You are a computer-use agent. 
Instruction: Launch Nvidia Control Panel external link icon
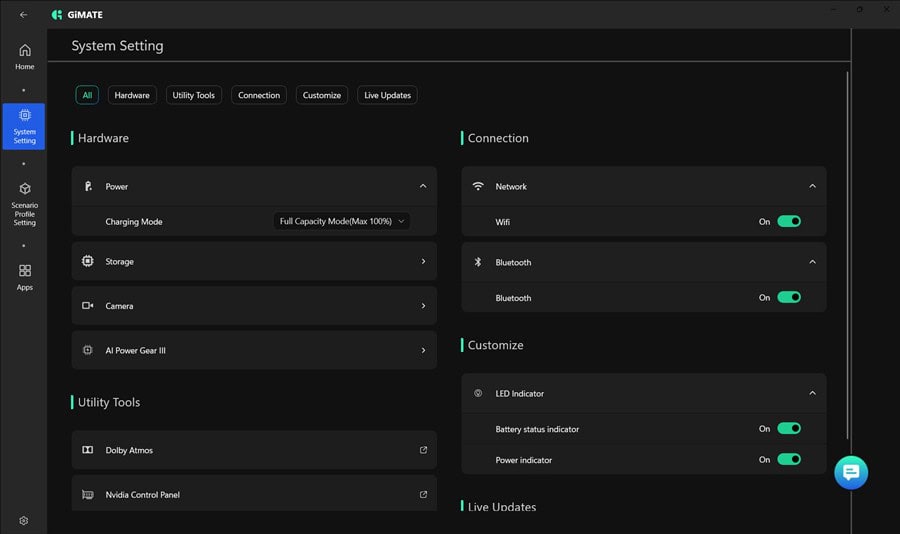click(x=423, y=495)
